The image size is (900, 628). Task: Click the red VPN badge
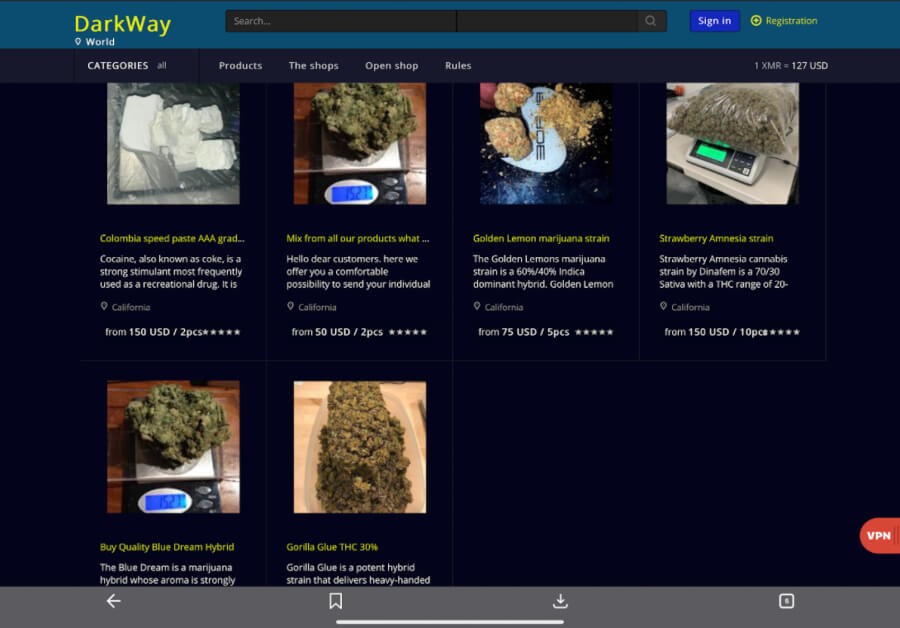click(878, 536)
